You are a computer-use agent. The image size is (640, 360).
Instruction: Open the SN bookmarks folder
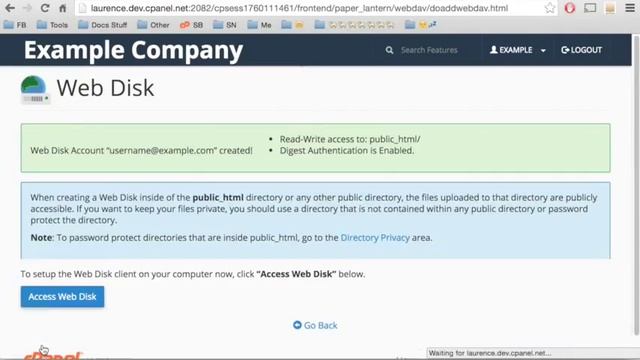point(225,25)
